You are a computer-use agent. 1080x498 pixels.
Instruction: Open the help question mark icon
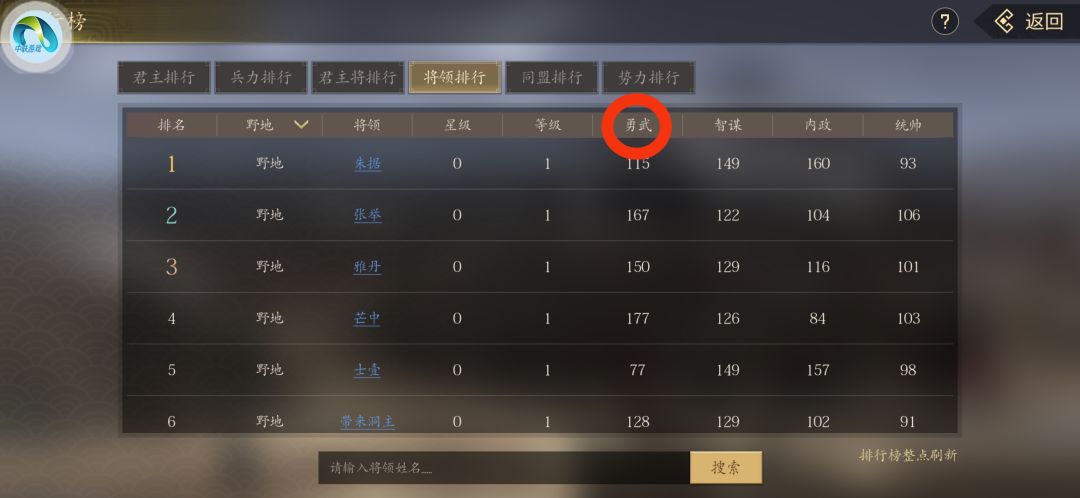[x=945, y=21]
